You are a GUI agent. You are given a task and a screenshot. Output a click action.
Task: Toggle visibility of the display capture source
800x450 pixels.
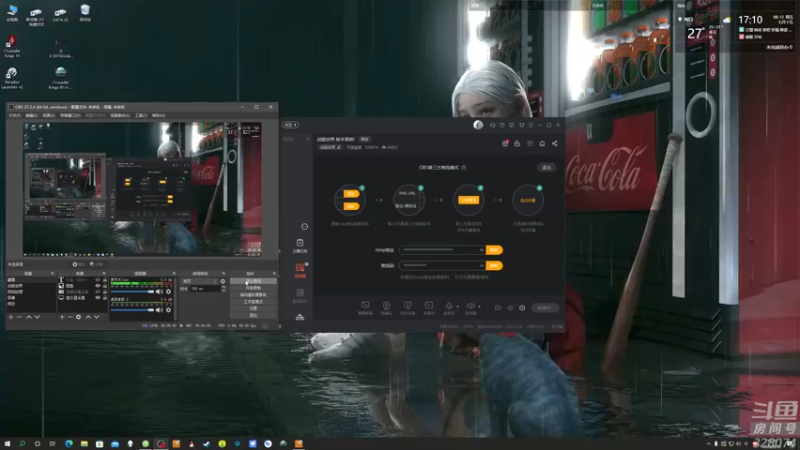(x=97, y=297)
